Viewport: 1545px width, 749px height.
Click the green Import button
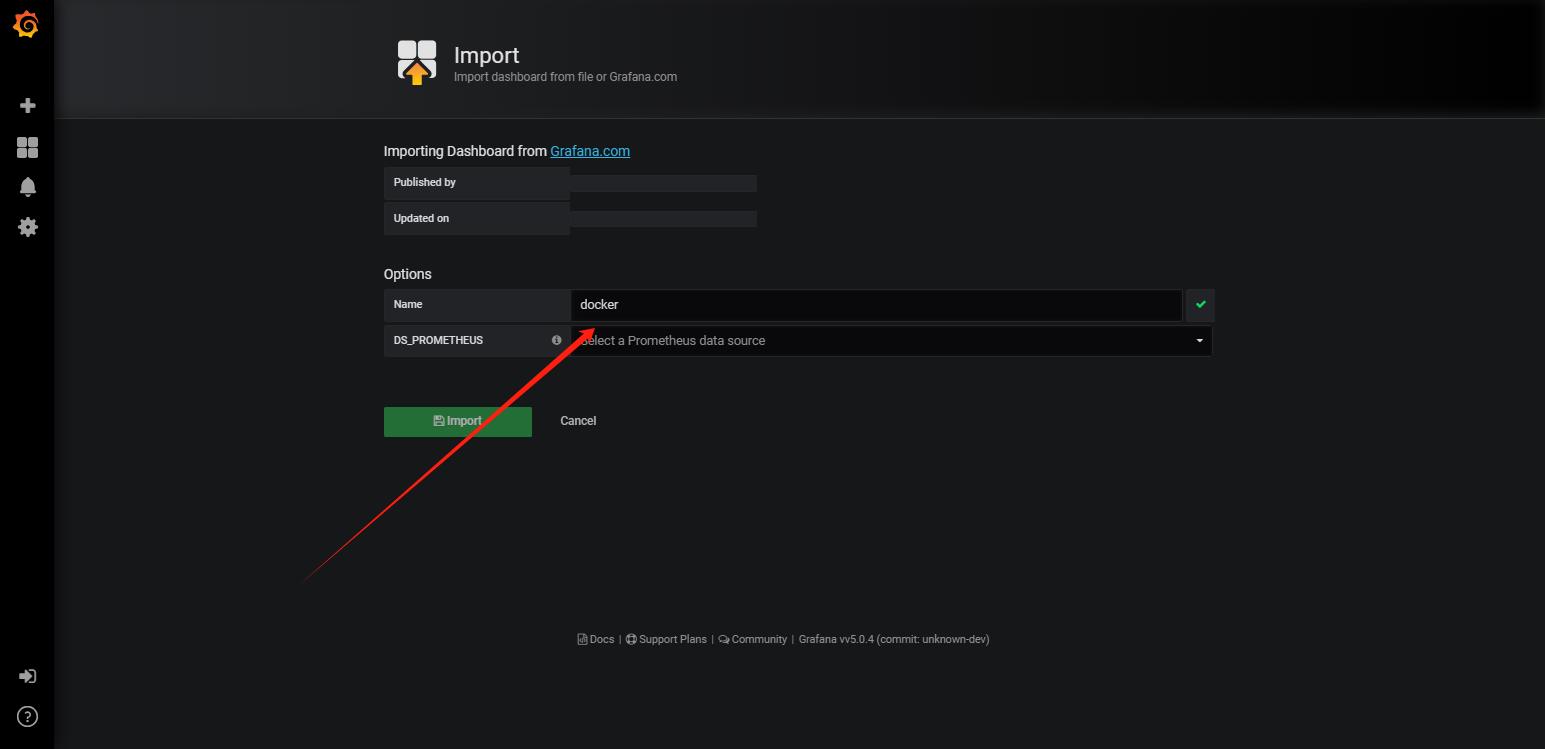(x=458, y=421)
